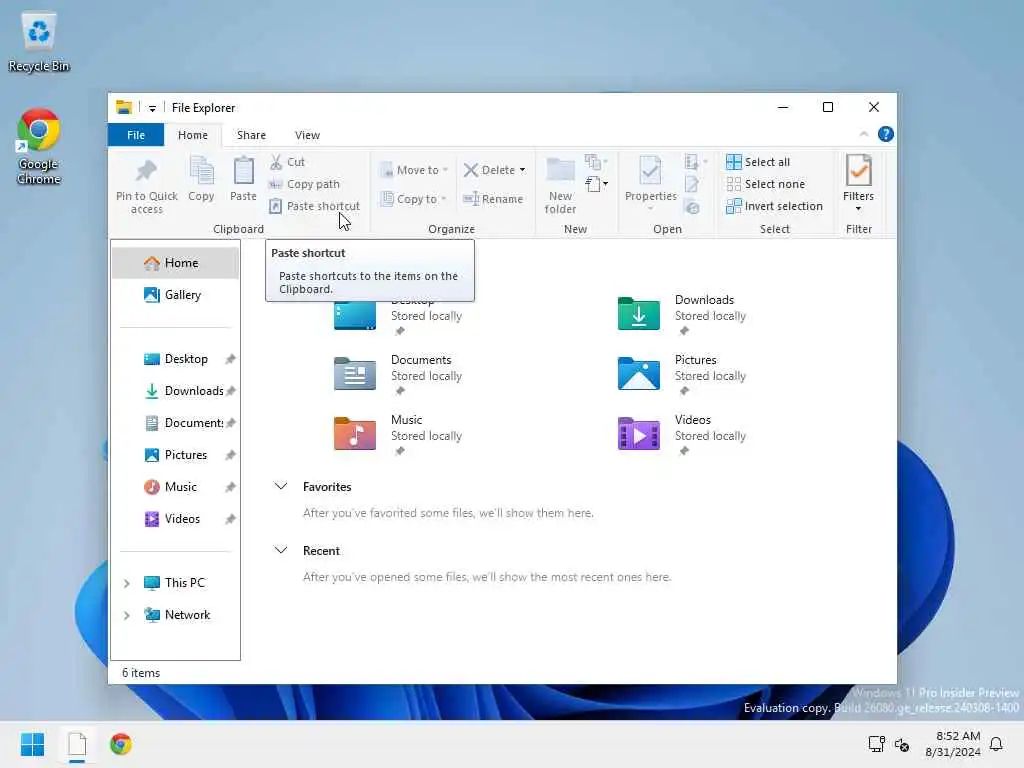Select Documents in navigation pane
The height and width of the screenshot is (768, 1024).
click(x=176, y=423)
